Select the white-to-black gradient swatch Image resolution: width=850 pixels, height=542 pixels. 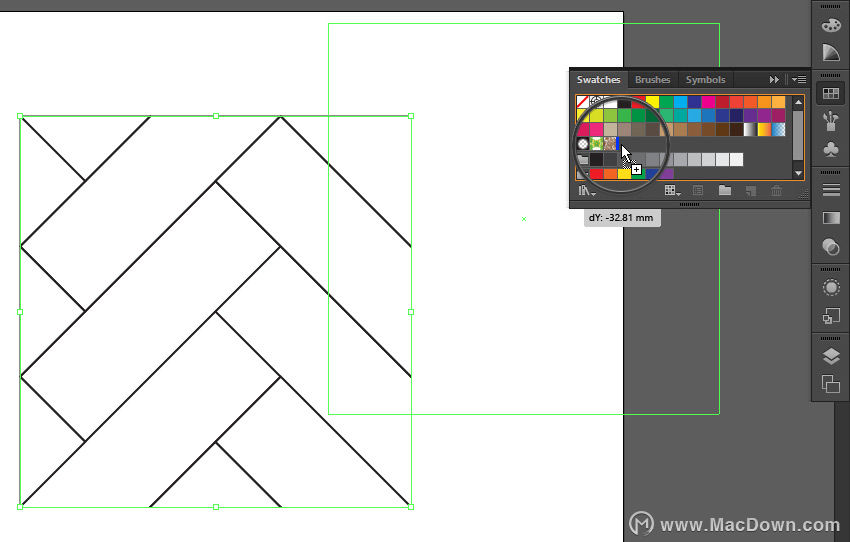point(750,130)
